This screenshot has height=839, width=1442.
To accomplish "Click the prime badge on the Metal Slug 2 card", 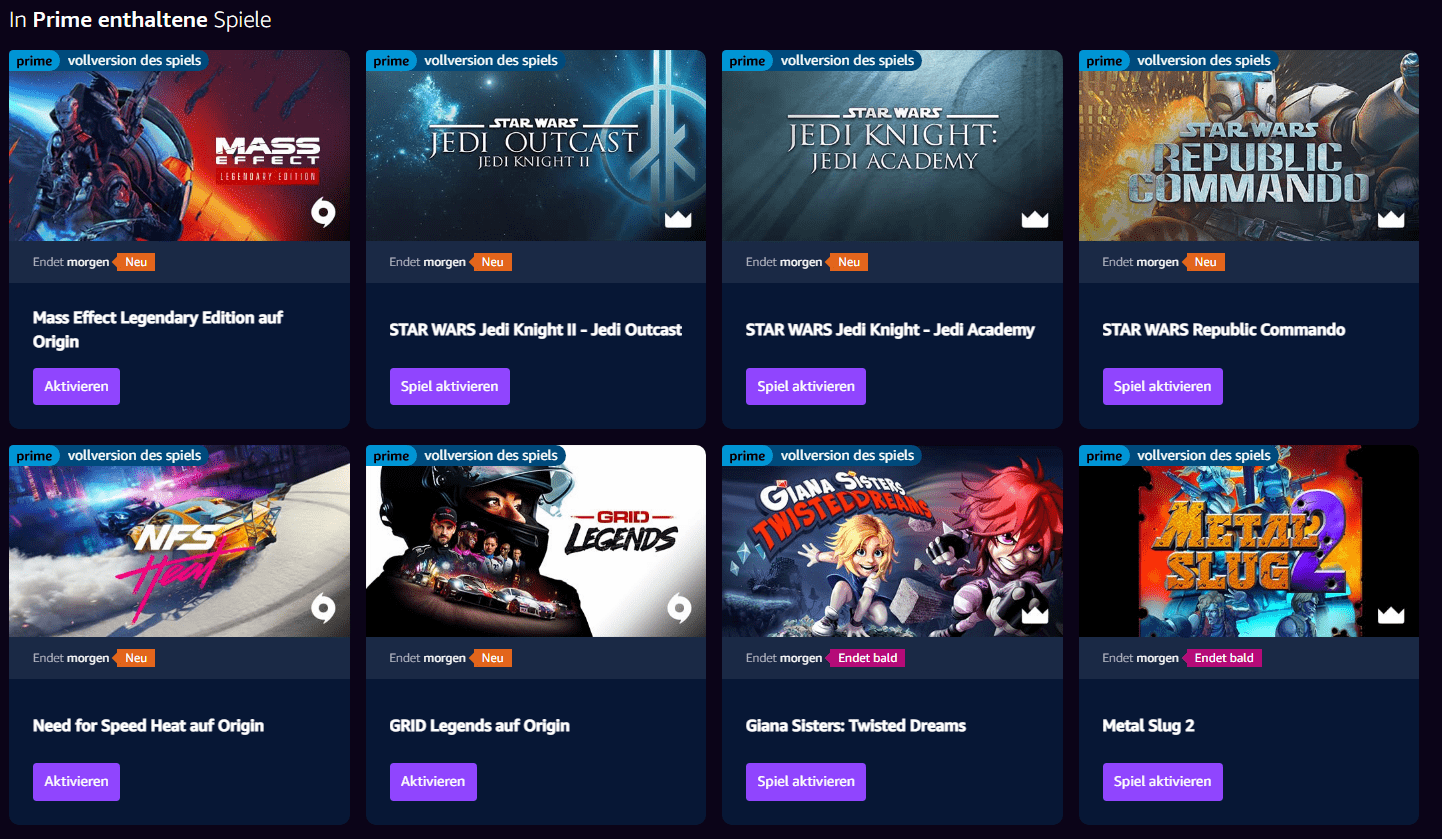I will click(x=1105, y=456).
